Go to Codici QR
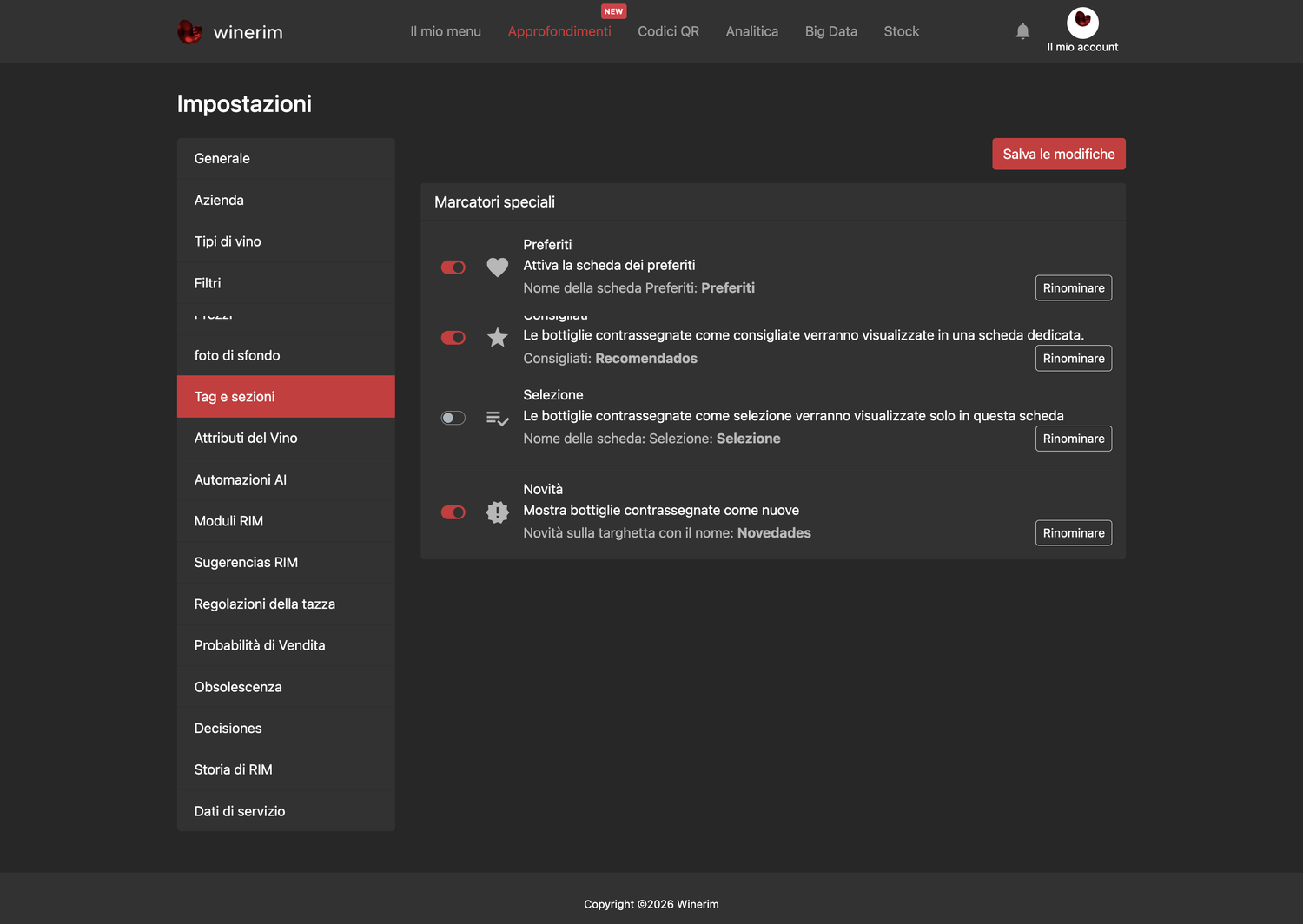This screenshot has height=924, width=1303. coord(668,31)
